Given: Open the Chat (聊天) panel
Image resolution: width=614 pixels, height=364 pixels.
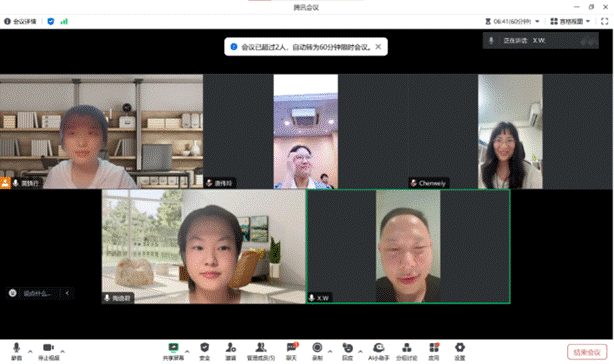Looking at the screenshot, I should click(291, 351).
